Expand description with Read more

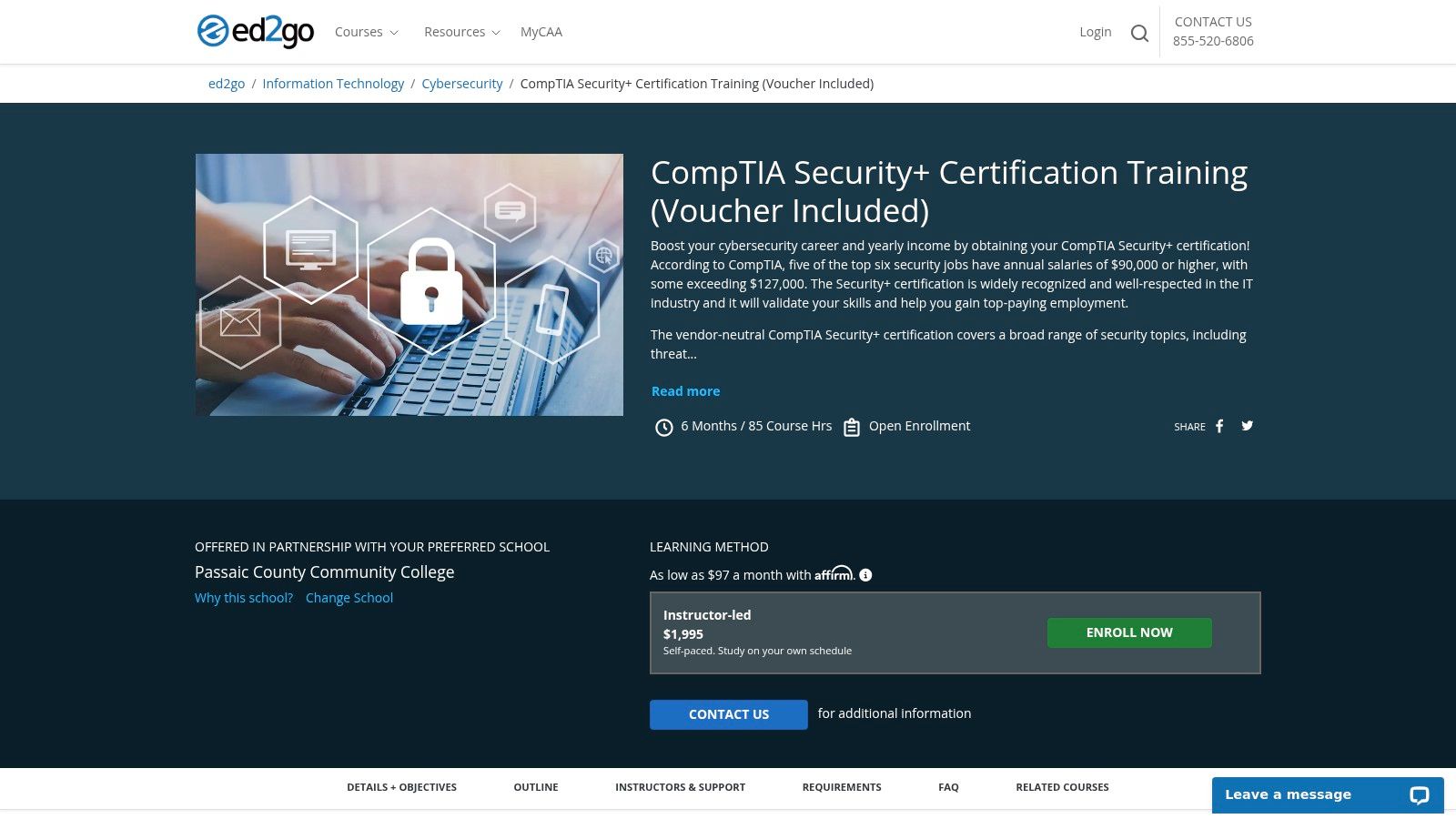[685, 391]
